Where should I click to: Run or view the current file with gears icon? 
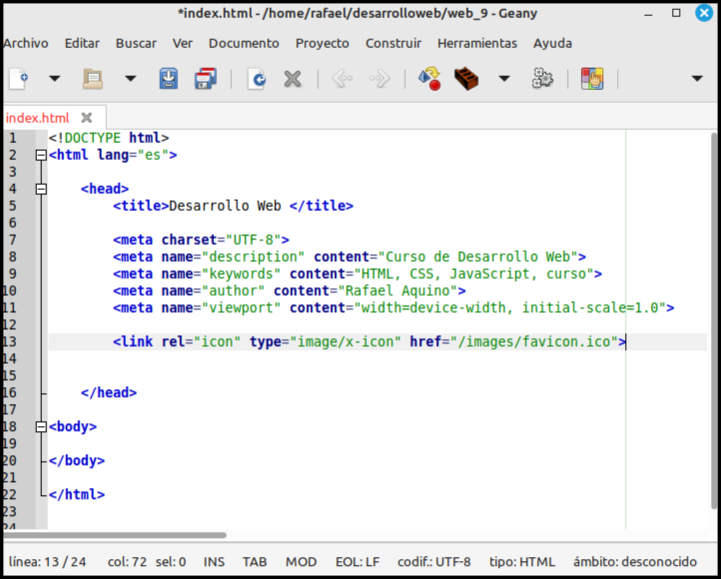pos(543,79)
